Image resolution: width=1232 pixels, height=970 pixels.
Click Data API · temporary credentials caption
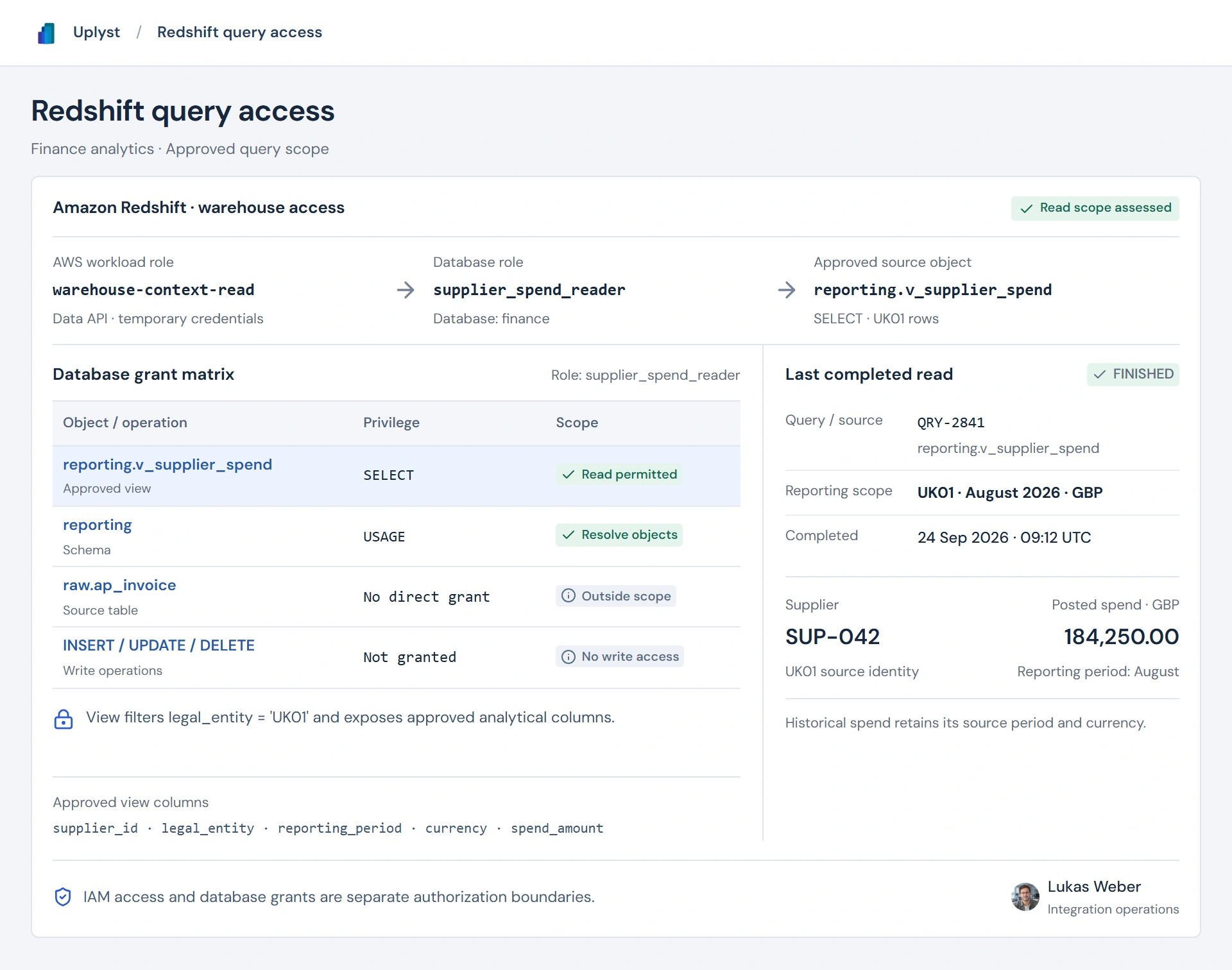[158, 319]
